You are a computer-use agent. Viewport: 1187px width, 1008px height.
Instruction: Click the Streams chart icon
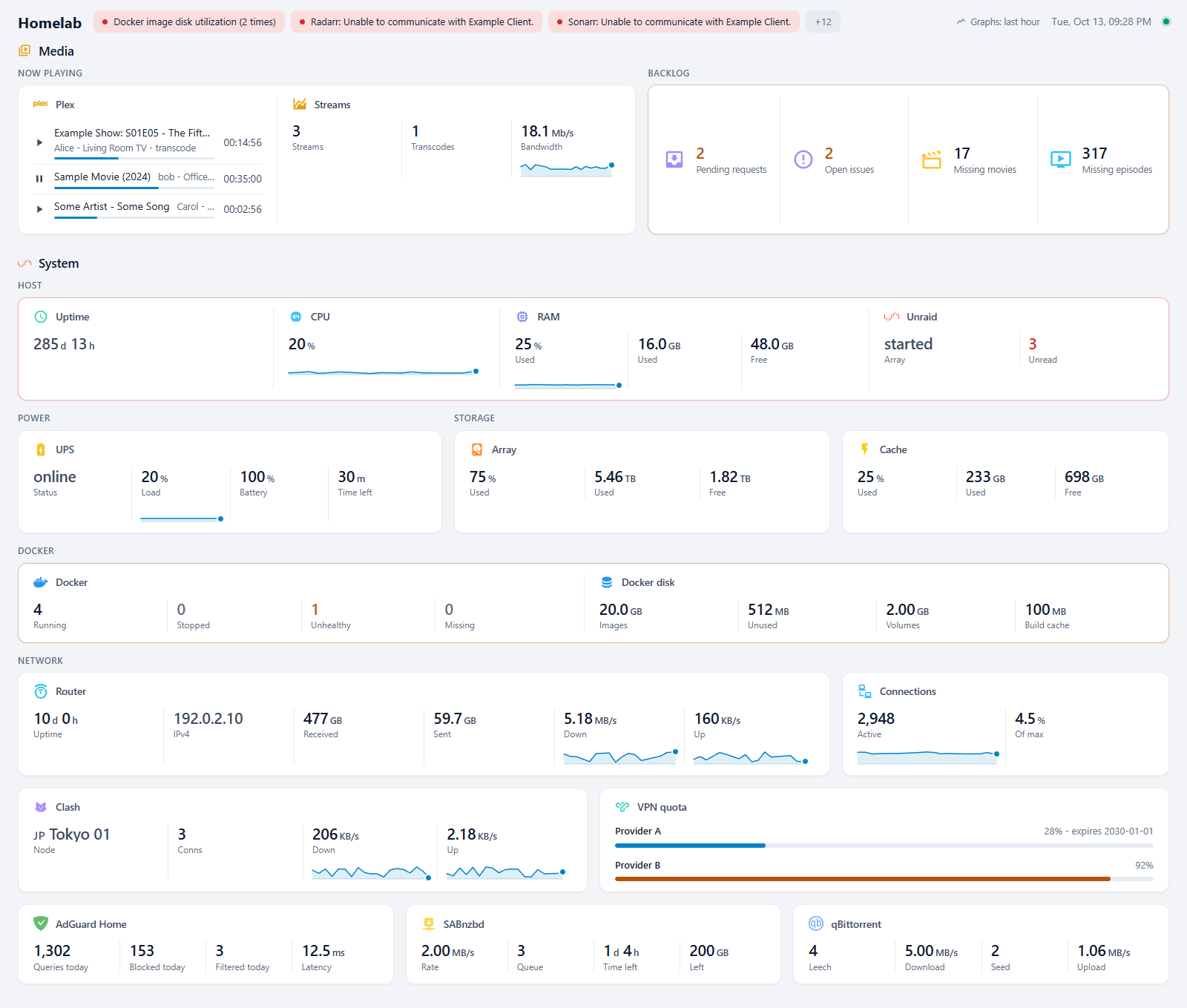pos(300,105)
